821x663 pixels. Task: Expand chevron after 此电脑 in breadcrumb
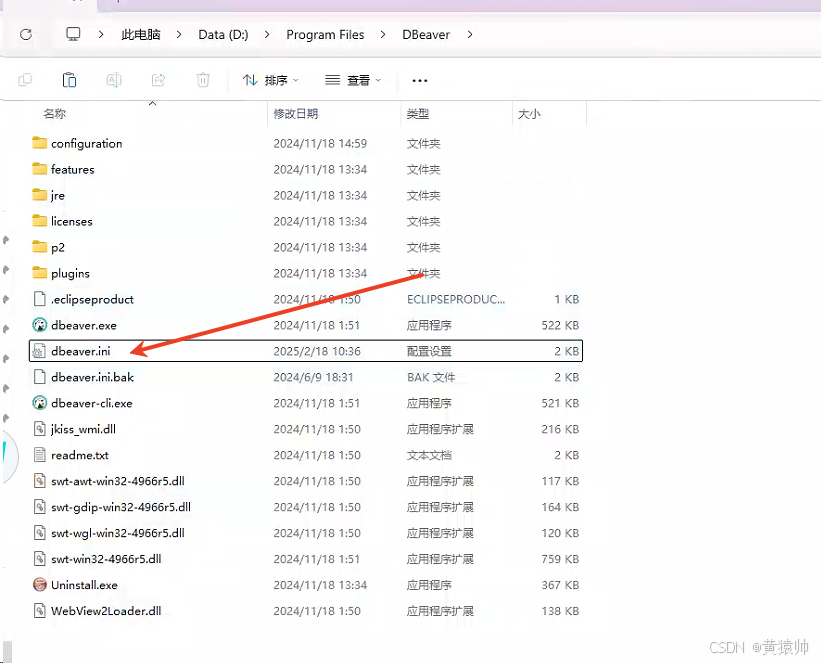pyautogui.click(x=179, y=35)
